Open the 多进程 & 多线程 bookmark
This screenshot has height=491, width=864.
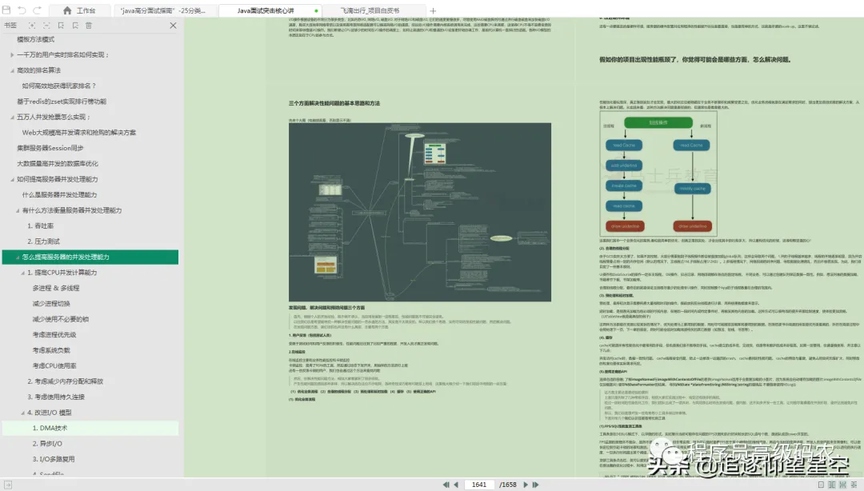coord(56,288)
